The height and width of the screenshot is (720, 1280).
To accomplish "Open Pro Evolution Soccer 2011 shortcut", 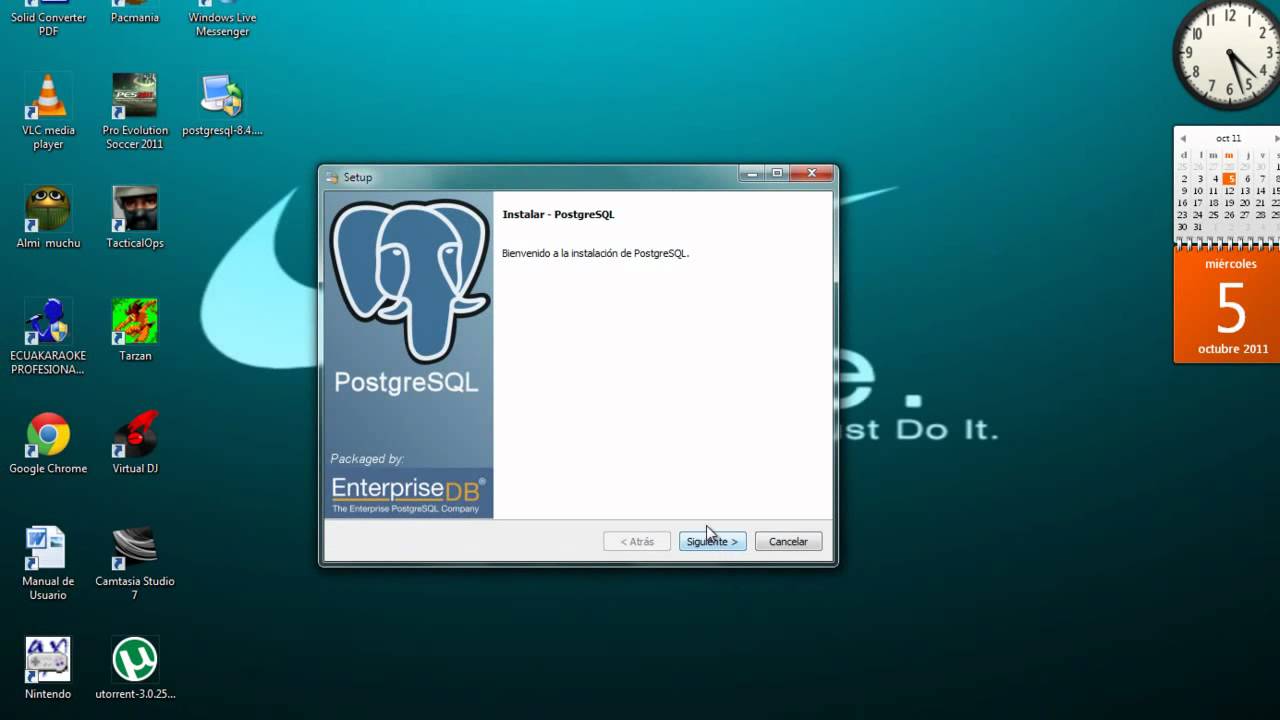I will click(x=135, y=110).
